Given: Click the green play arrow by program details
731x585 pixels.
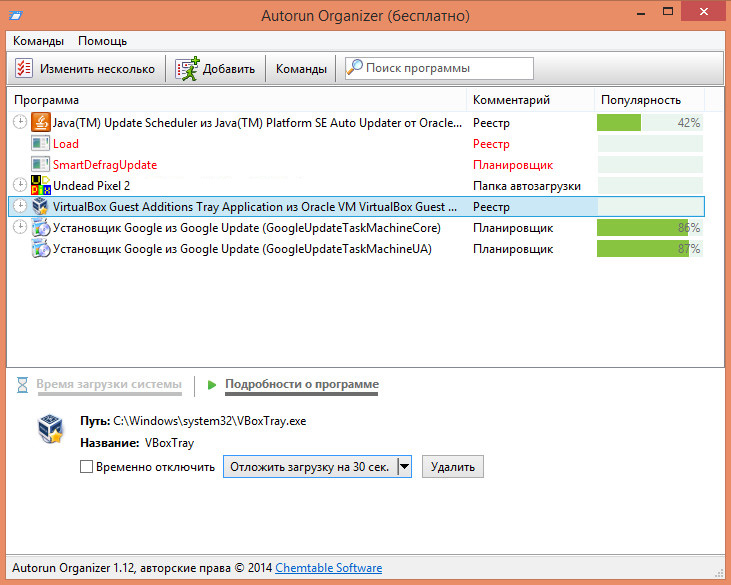Looking at the screenshot, I should tap(212, 385).
